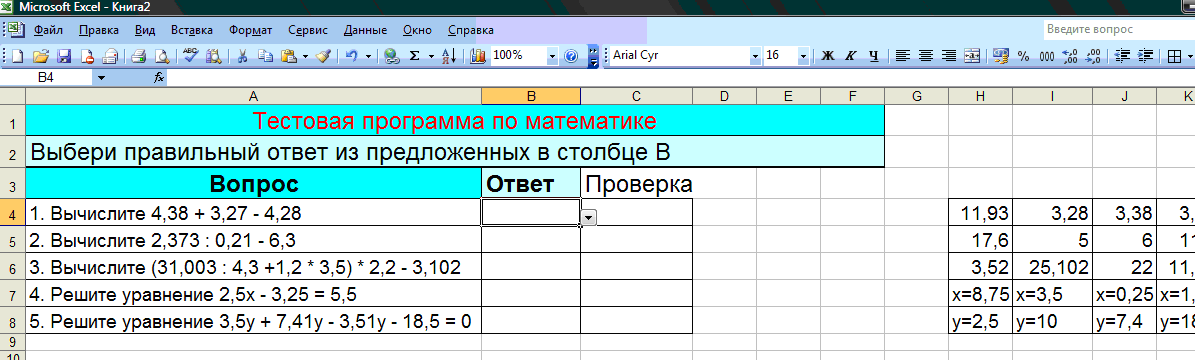The width and height of the screenshot is (1195, 360).
Task: Open the Формат menu
Action: [x=250, y=31]
